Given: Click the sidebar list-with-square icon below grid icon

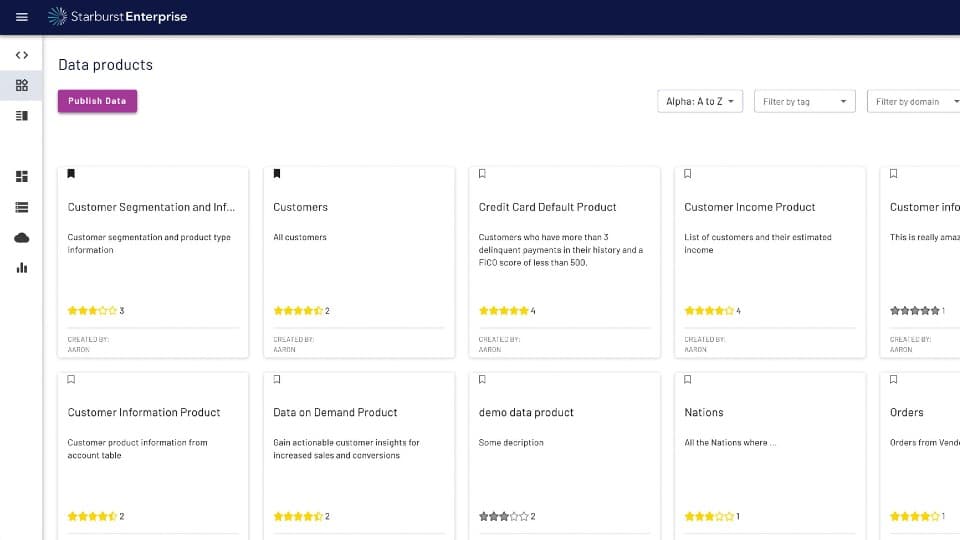Looking at the screenshot, I should click(x=22, y=116).
